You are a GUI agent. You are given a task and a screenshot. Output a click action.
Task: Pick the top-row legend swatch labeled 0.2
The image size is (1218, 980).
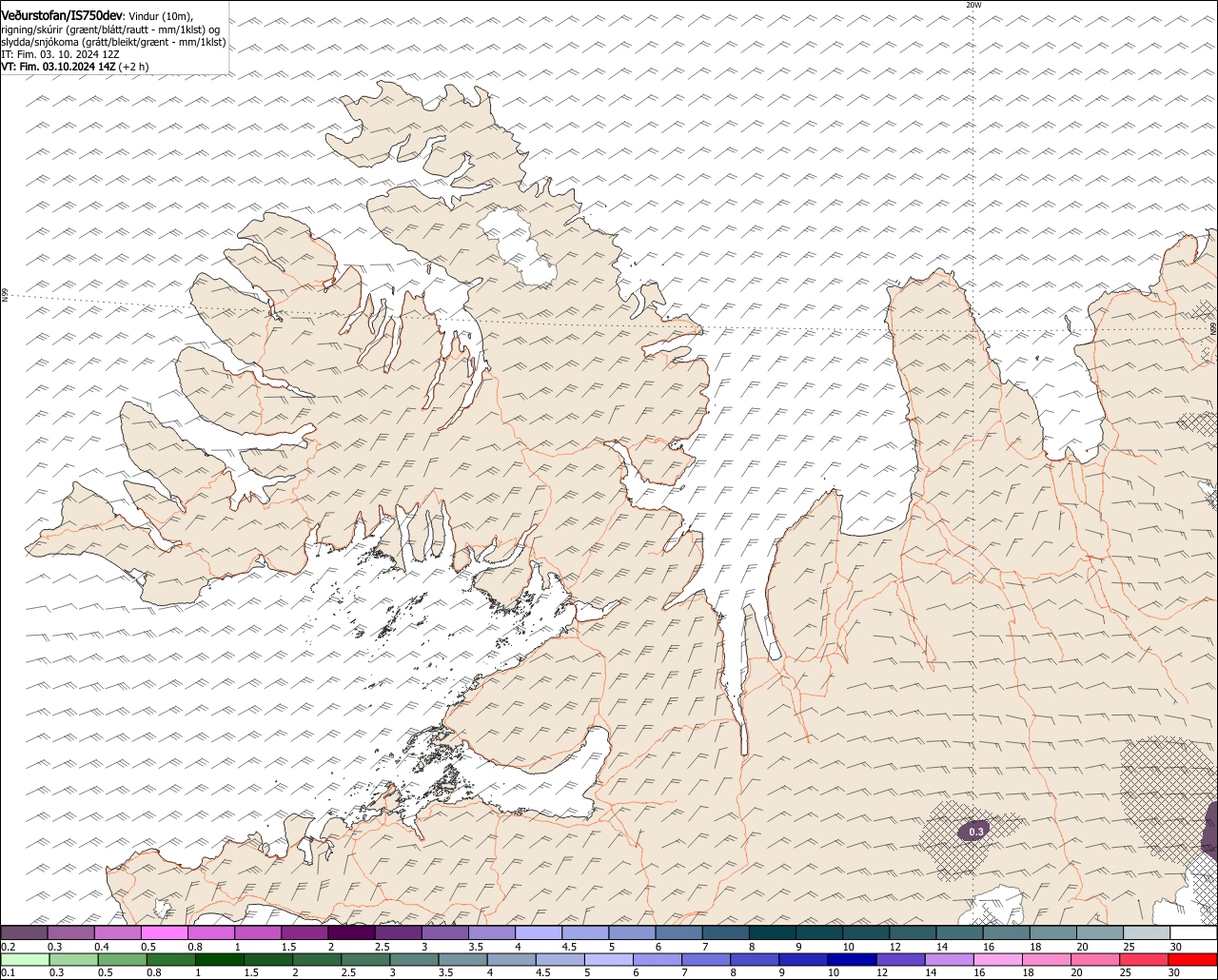point(24,932)
